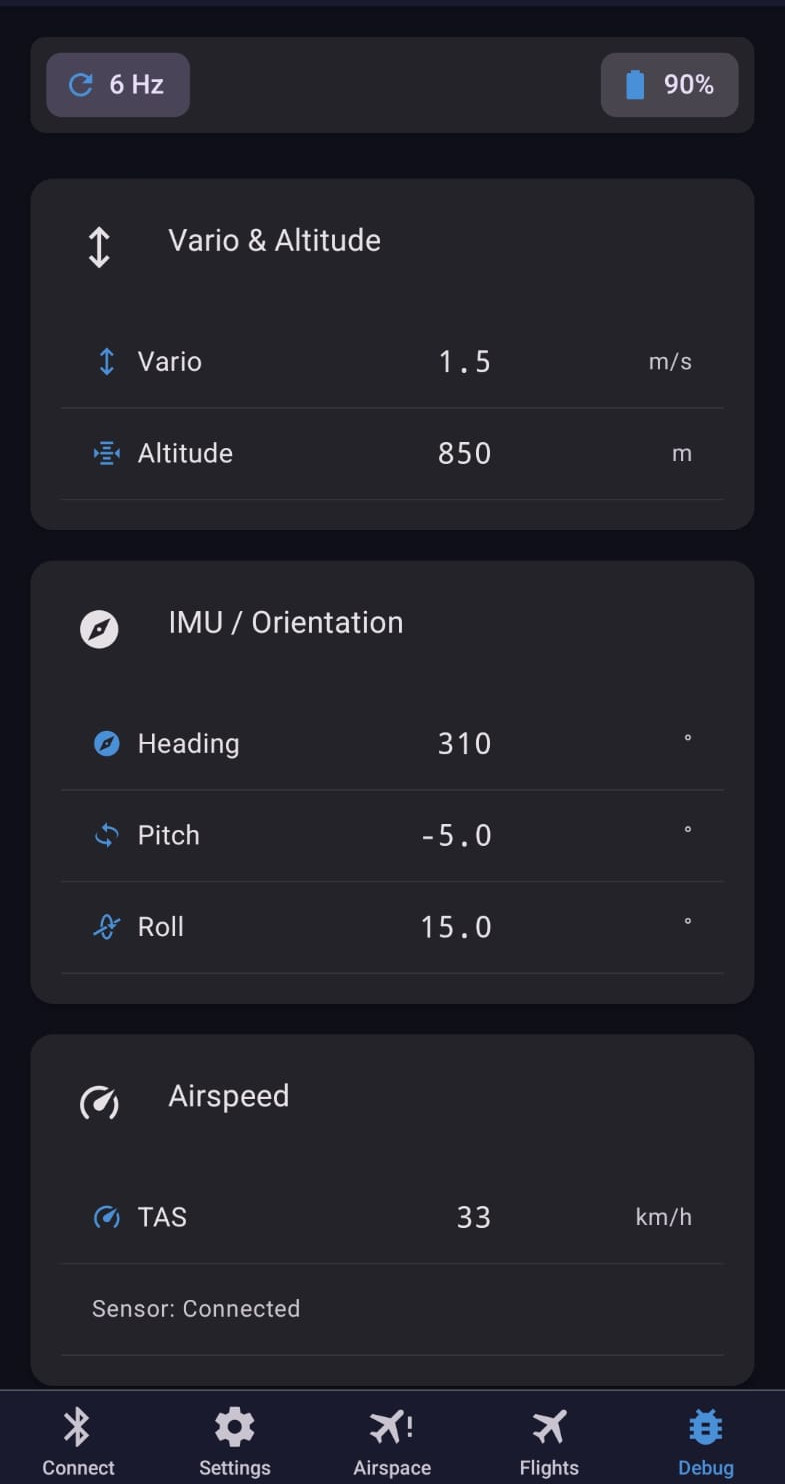785x1484 pixels.
Task: Click the compass icon beside IMU / Orientation
Action: point(99,630)
